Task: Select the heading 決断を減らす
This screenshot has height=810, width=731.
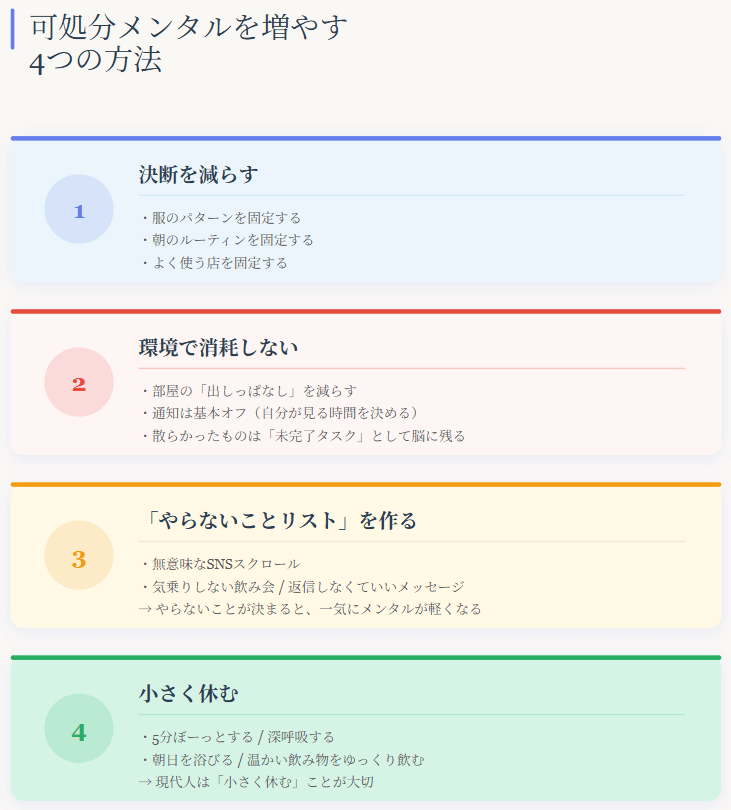Action: pyautogui.click(x=198, y=175)
